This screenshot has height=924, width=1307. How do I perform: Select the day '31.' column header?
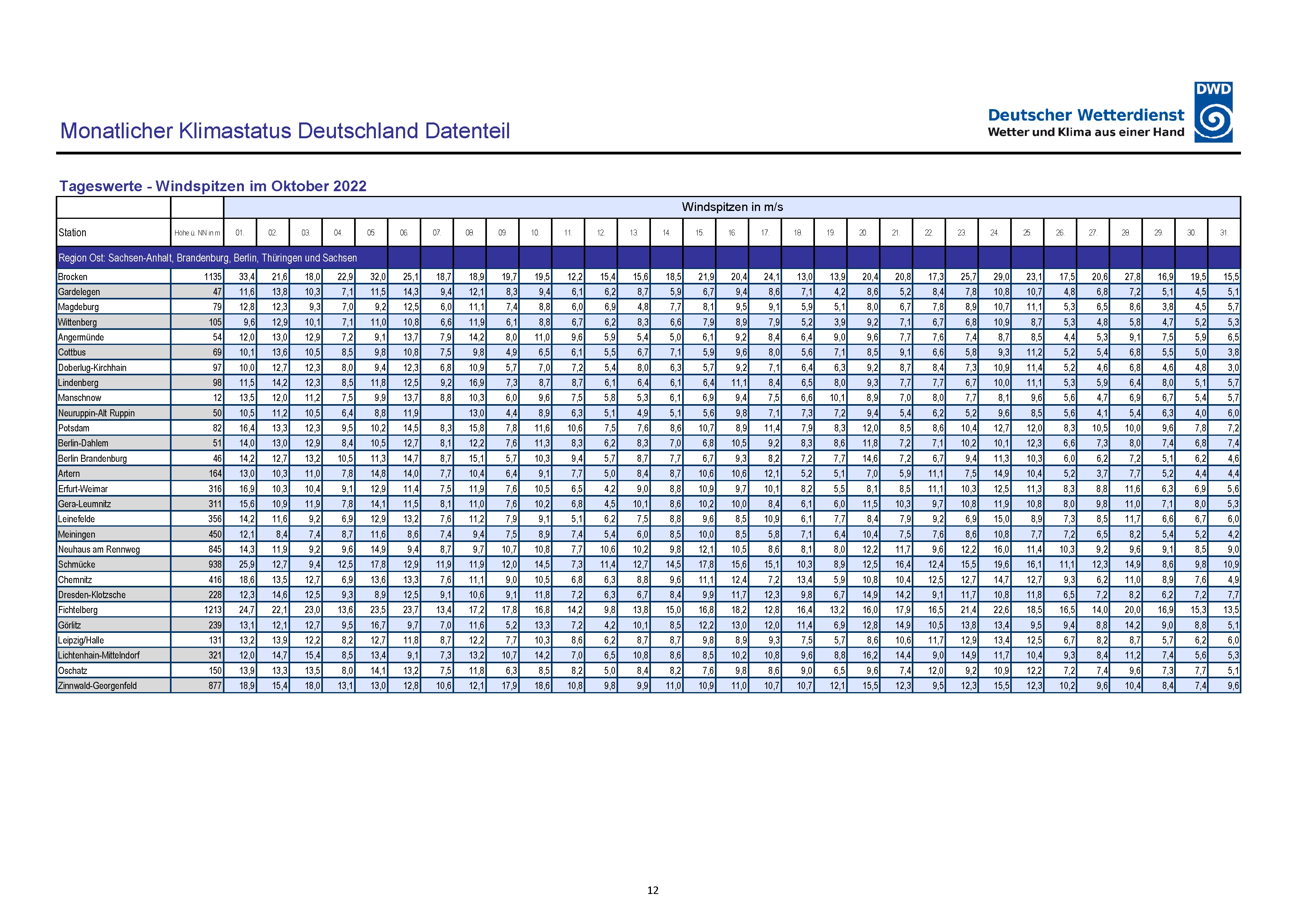click(x=1224, y=233)
